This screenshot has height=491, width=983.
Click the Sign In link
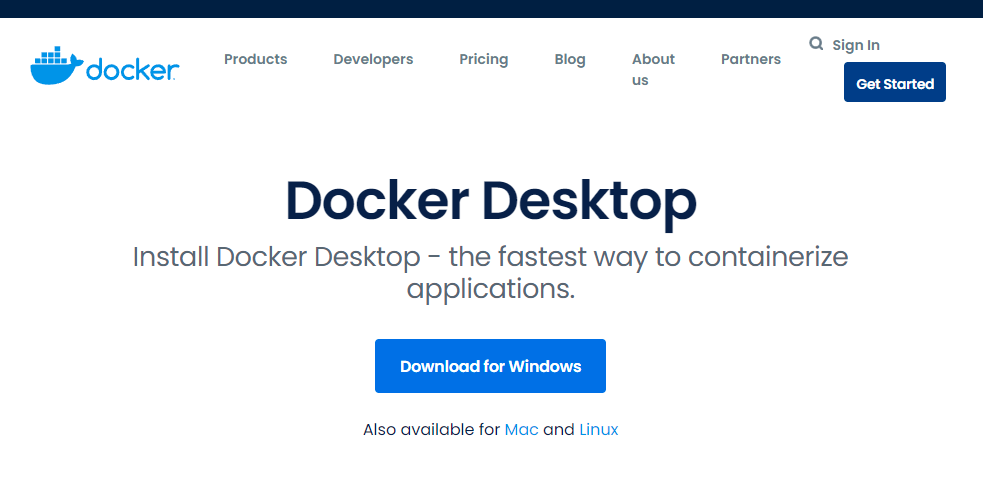pyautogui.click(x=856, y=45)
